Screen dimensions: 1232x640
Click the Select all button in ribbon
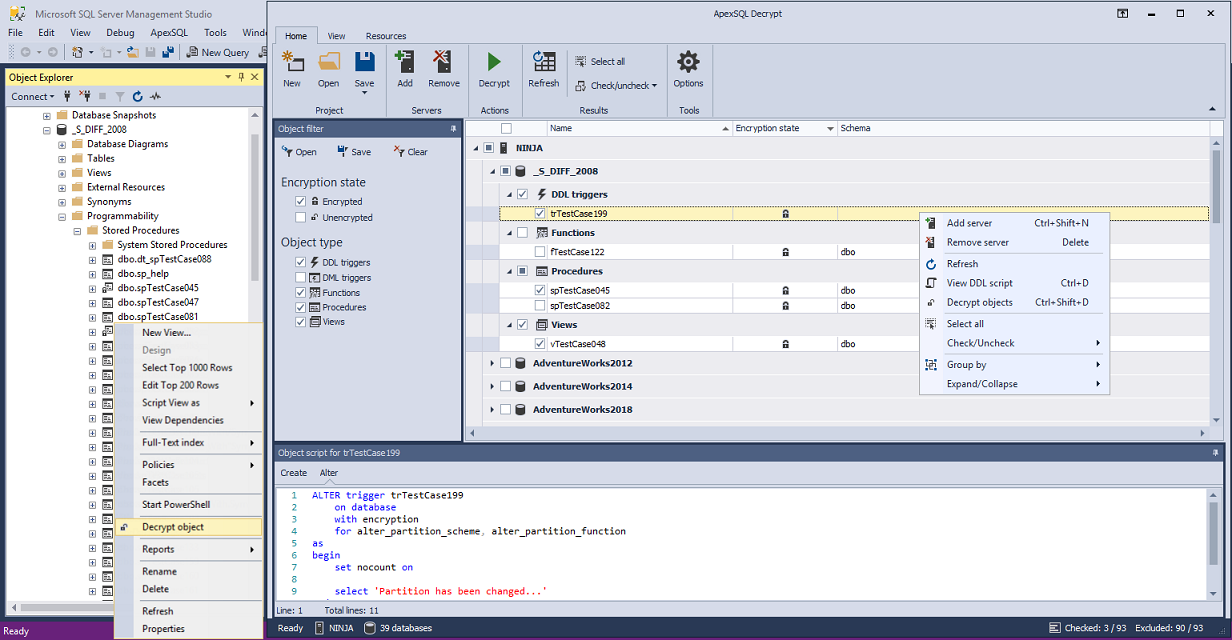click(x=600, y=62)
